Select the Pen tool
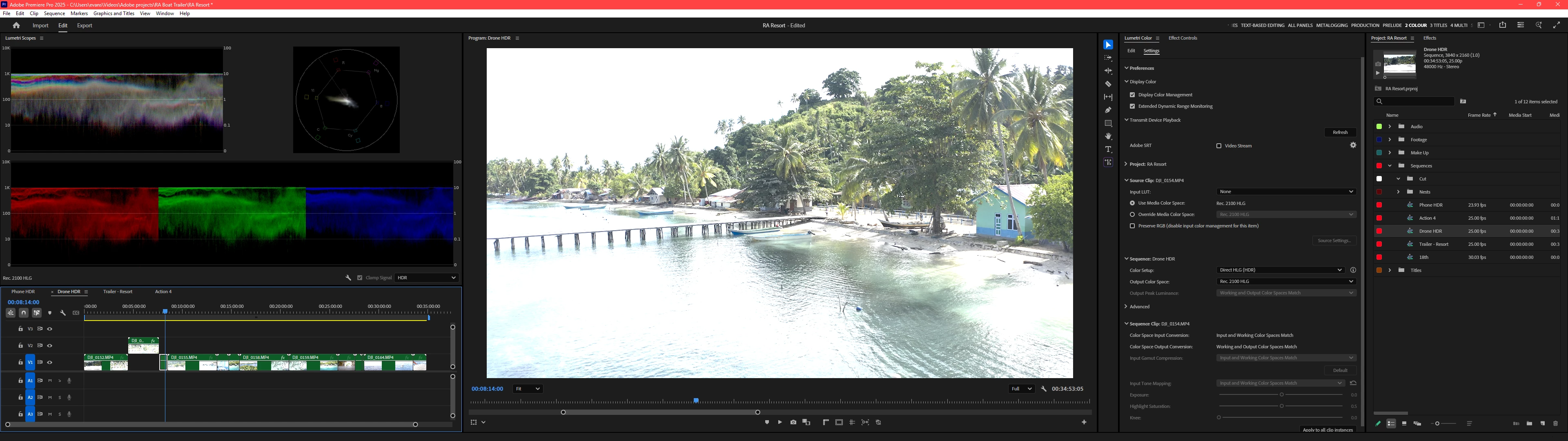This screenshot has width=1568, height=441. pyautogui.click(x=1108, y=110)
